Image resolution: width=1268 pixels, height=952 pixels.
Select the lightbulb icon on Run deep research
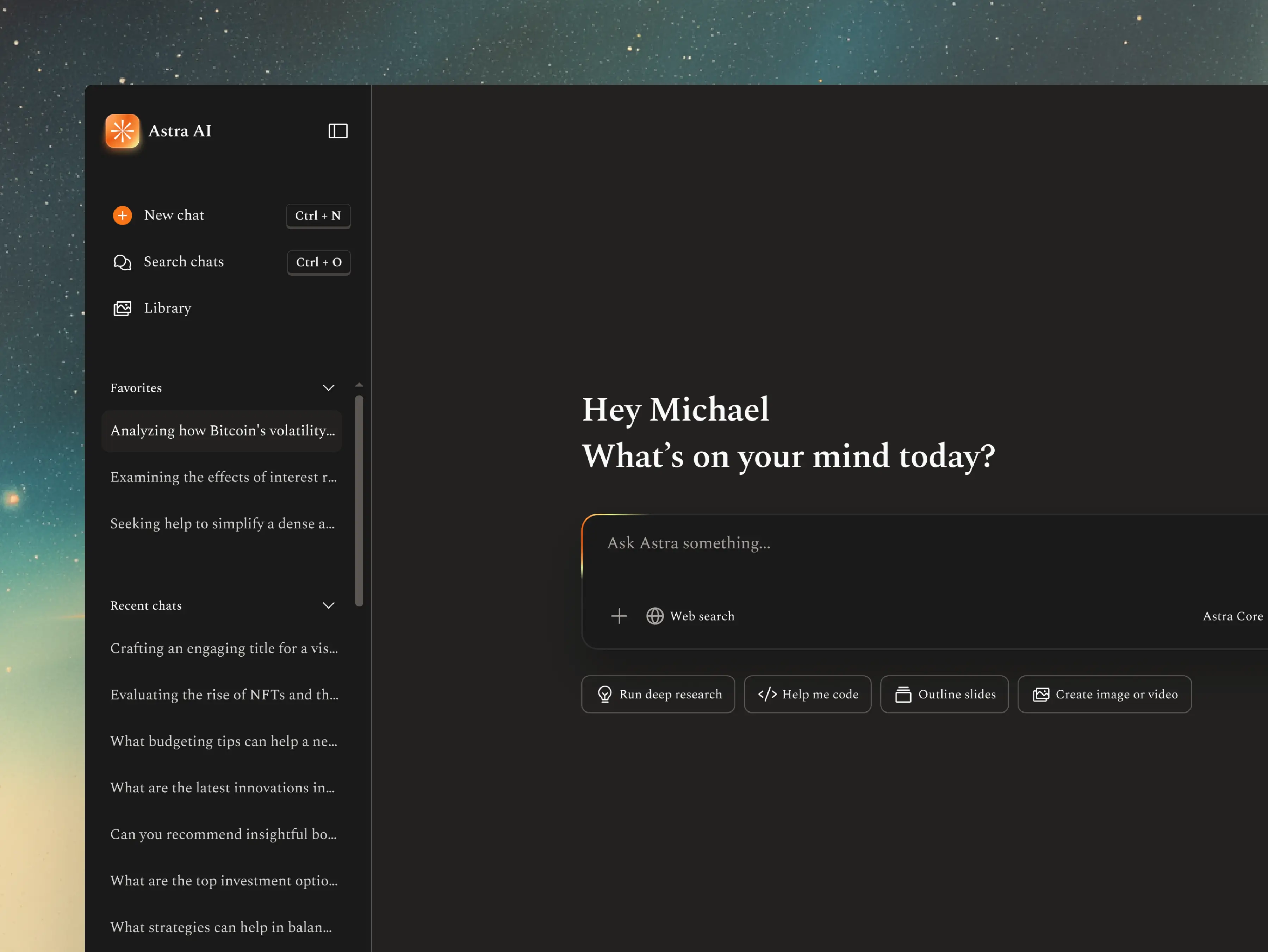(x=604, y=694)
